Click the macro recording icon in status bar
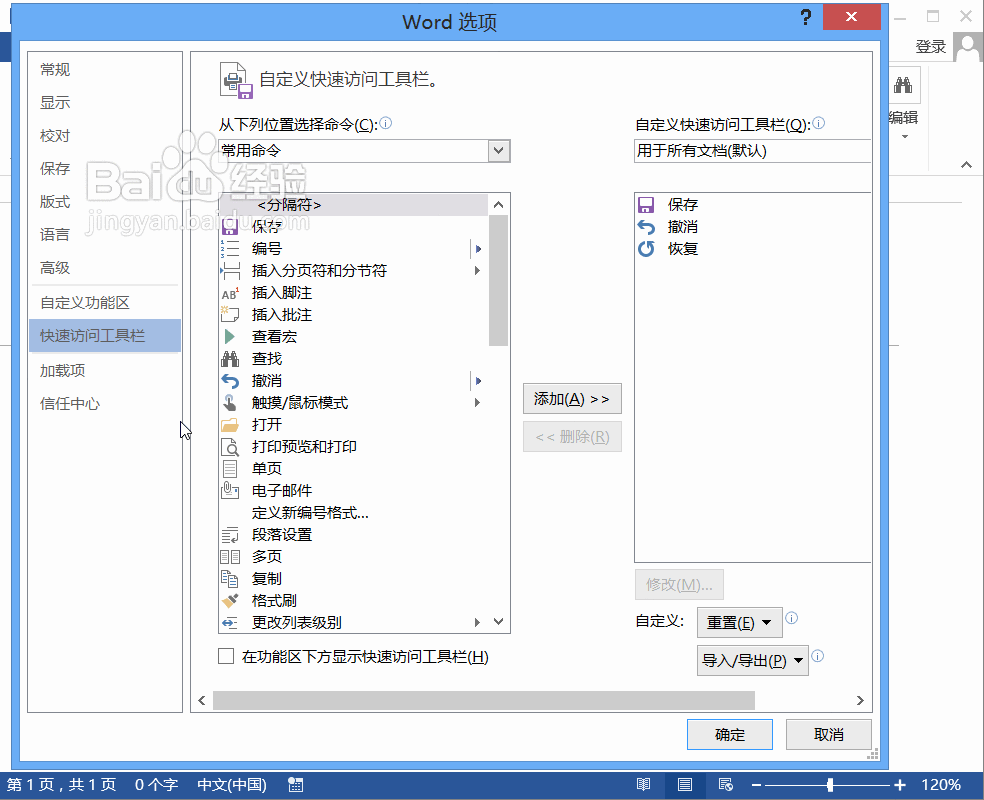Viewport: 984px width, 800px height. click(x=296, y=784)
